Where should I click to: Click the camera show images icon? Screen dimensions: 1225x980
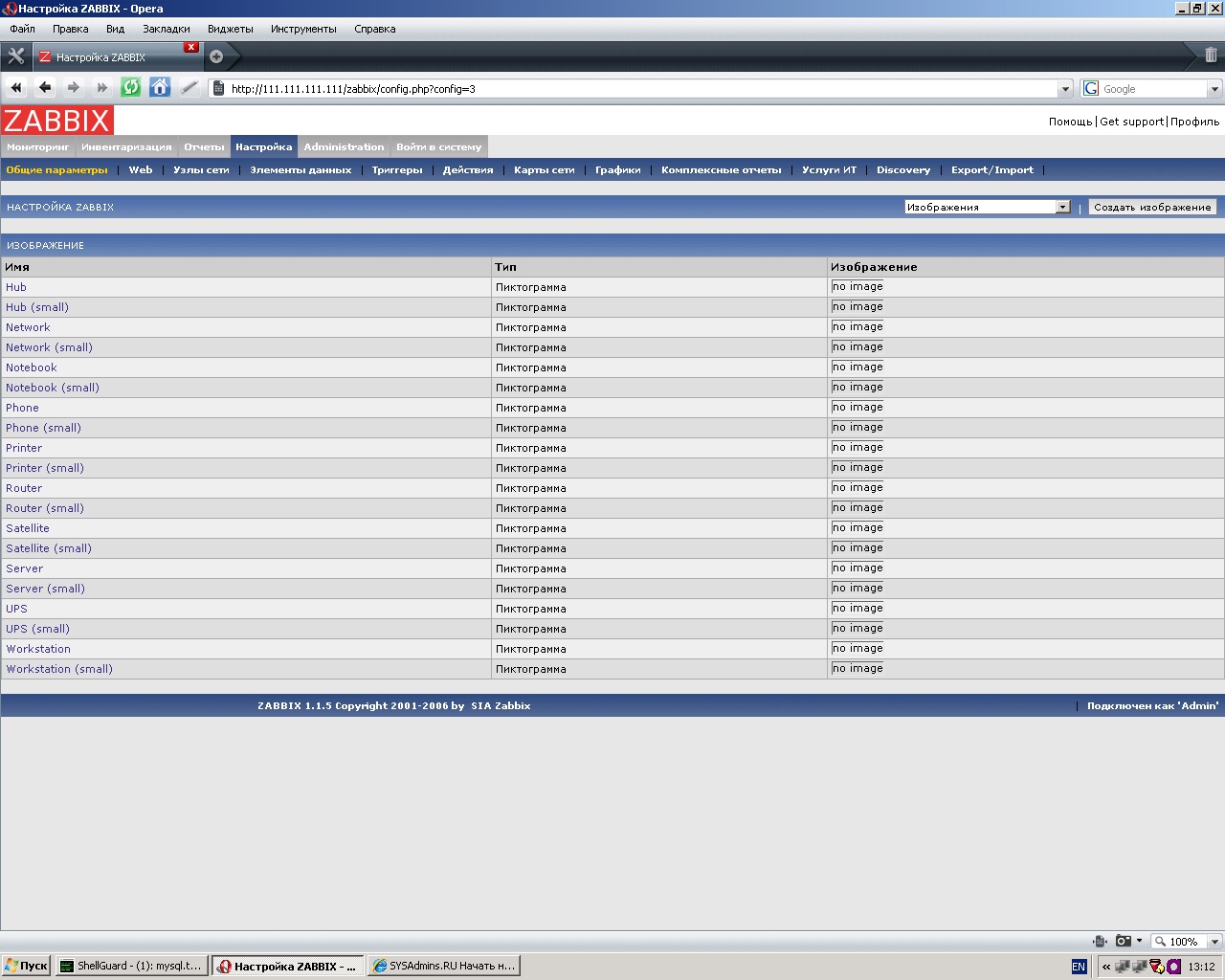click(x=1124, y=941)
